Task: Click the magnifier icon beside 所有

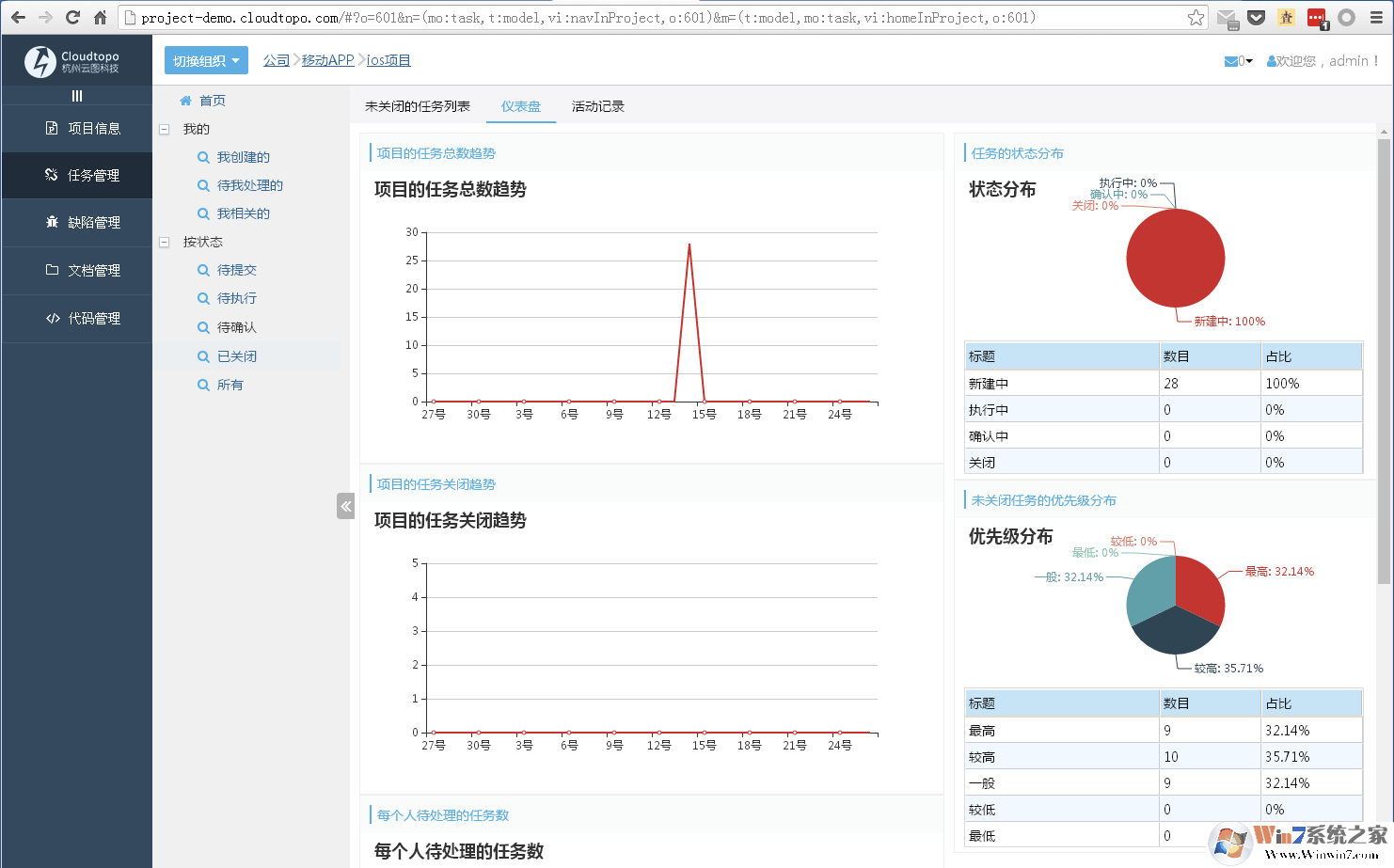Action: 204,385
